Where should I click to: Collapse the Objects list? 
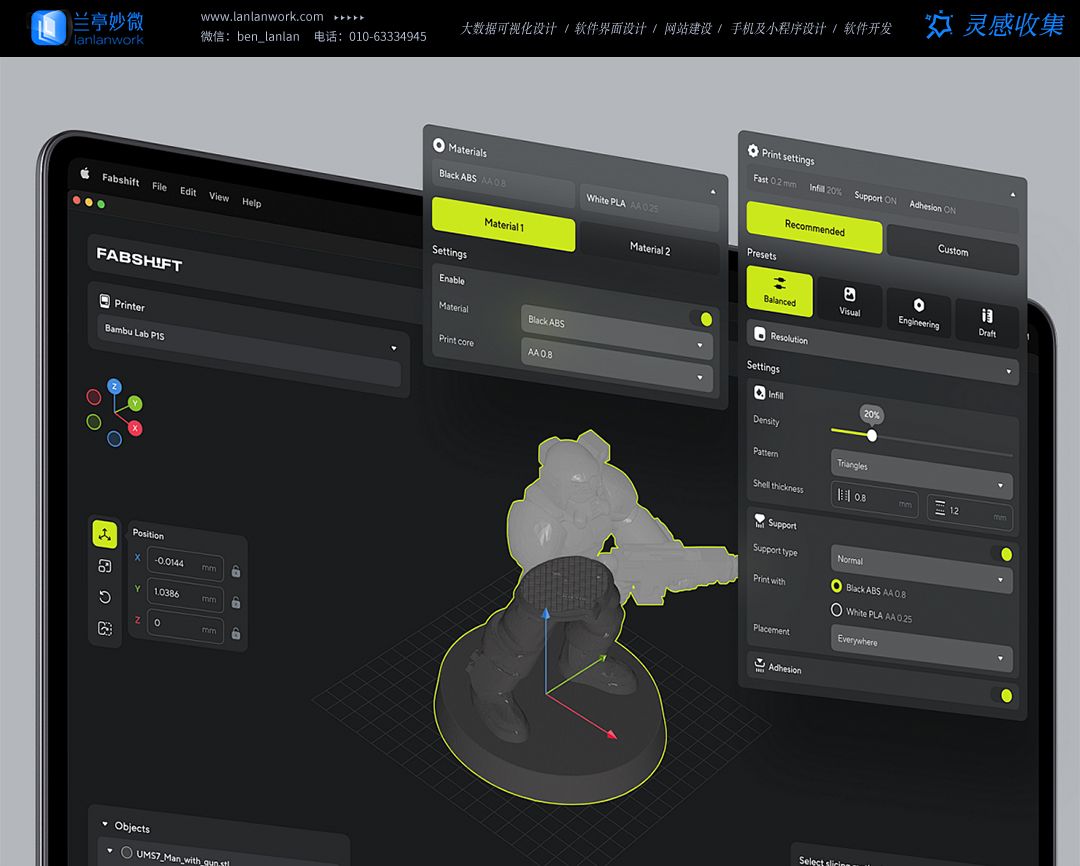[x=105, y=824]
